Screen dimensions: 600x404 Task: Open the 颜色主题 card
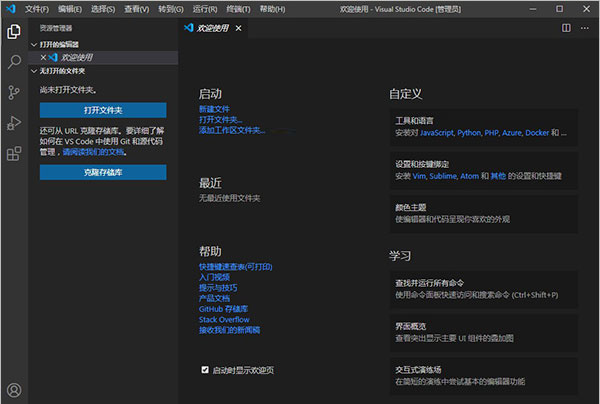click(484, 213)
